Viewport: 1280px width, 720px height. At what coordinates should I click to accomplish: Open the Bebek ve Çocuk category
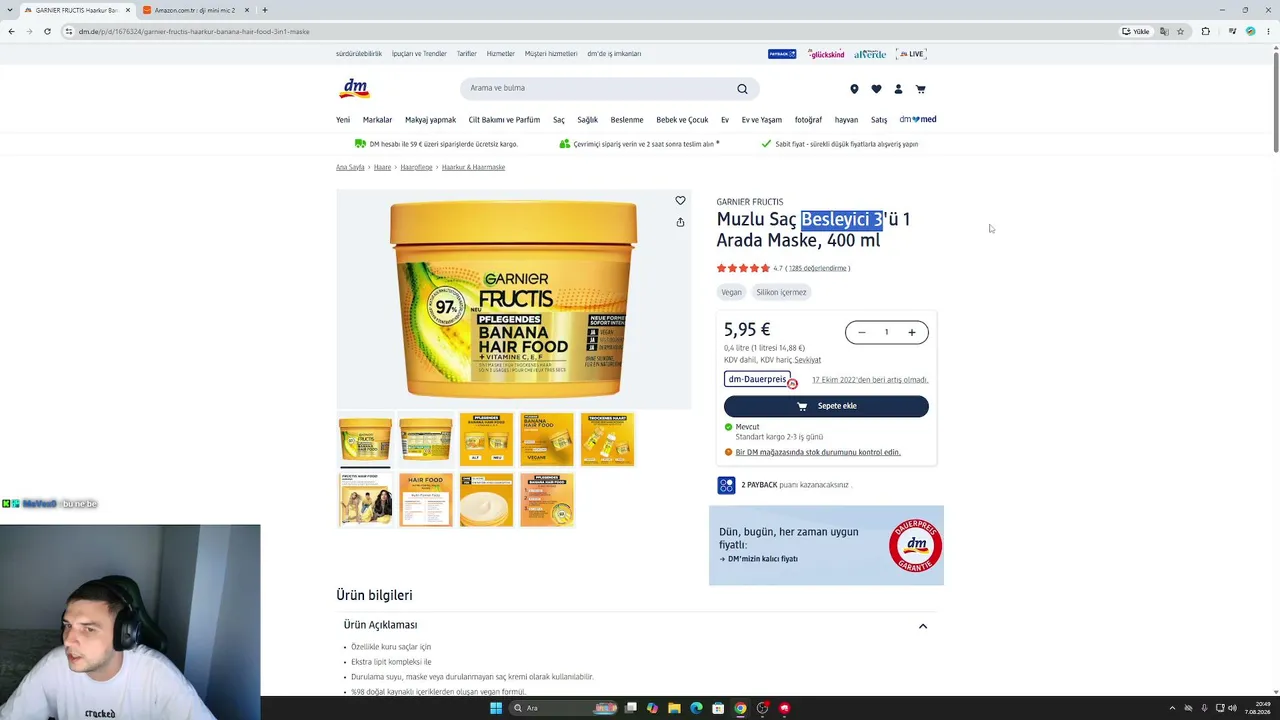coord(682,120)
